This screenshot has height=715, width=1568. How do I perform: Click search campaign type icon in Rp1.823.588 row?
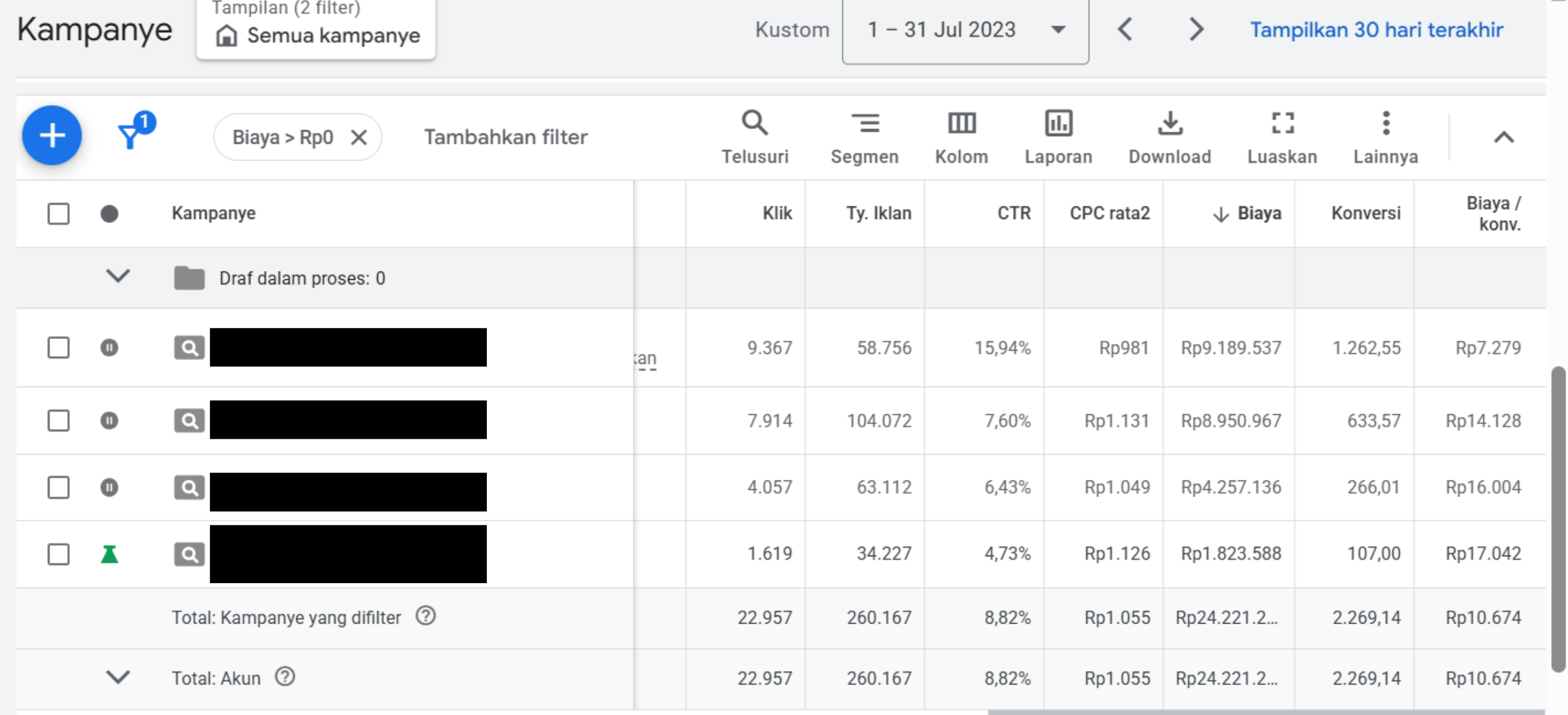click(x=189, y=554)
